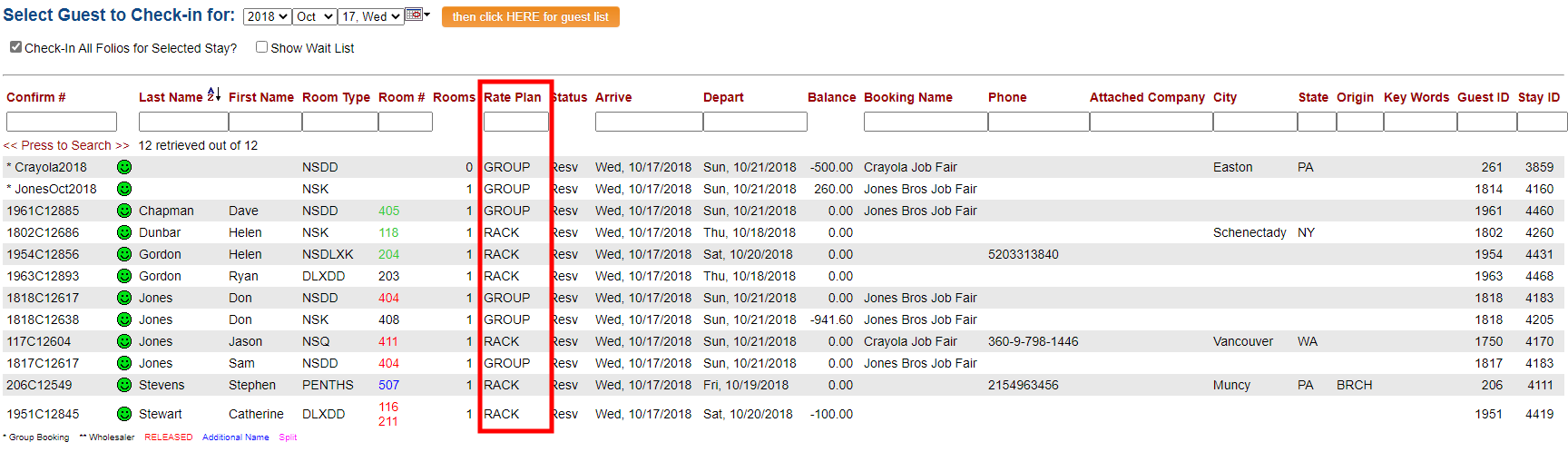Click the smiley icon for Stevens Stephen

click(x=124, y=385)
